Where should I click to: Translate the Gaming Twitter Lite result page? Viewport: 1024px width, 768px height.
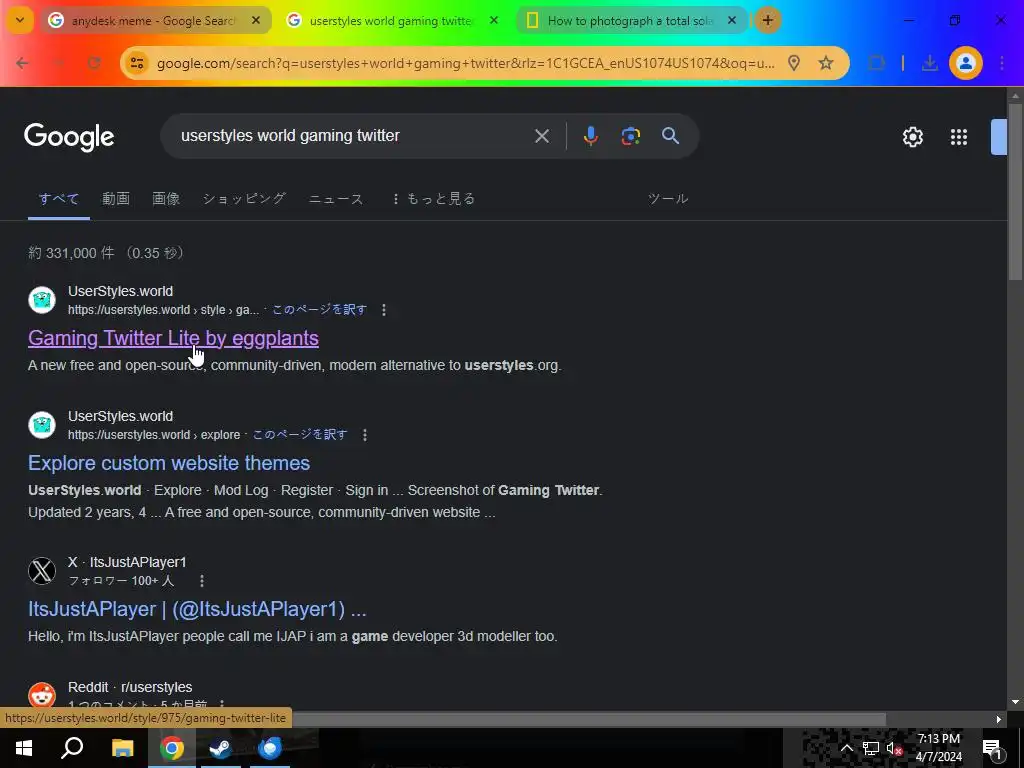[319, 310]
